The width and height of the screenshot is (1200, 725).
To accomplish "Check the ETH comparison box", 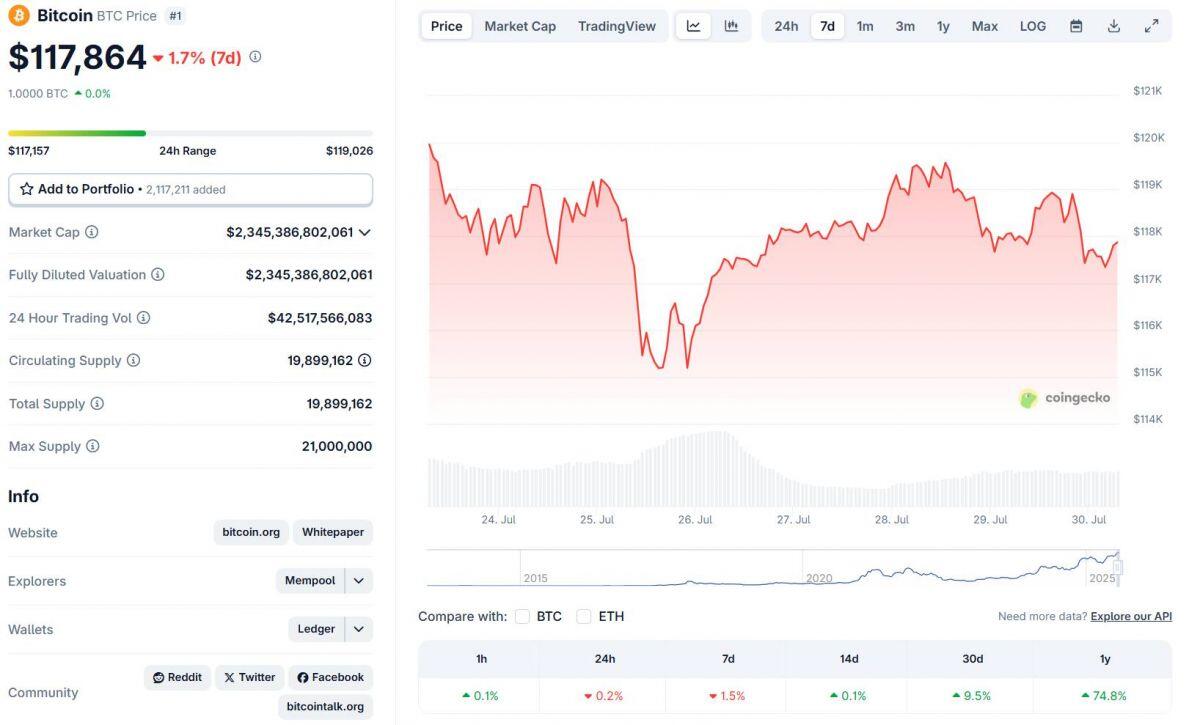I will click(584, 616).
